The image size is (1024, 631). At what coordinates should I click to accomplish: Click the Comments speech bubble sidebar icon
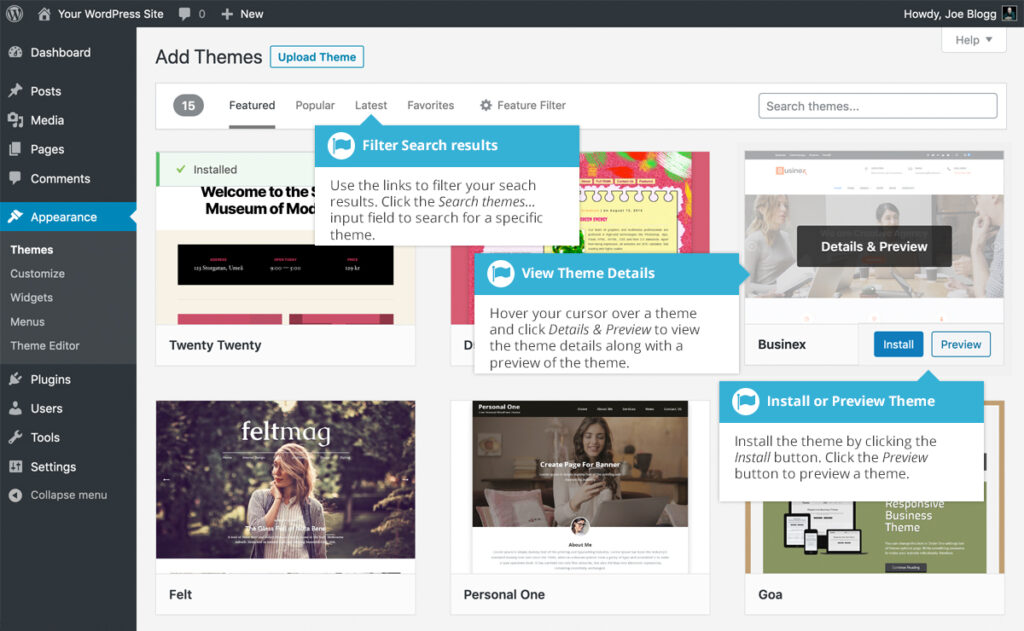pos(16,178)
